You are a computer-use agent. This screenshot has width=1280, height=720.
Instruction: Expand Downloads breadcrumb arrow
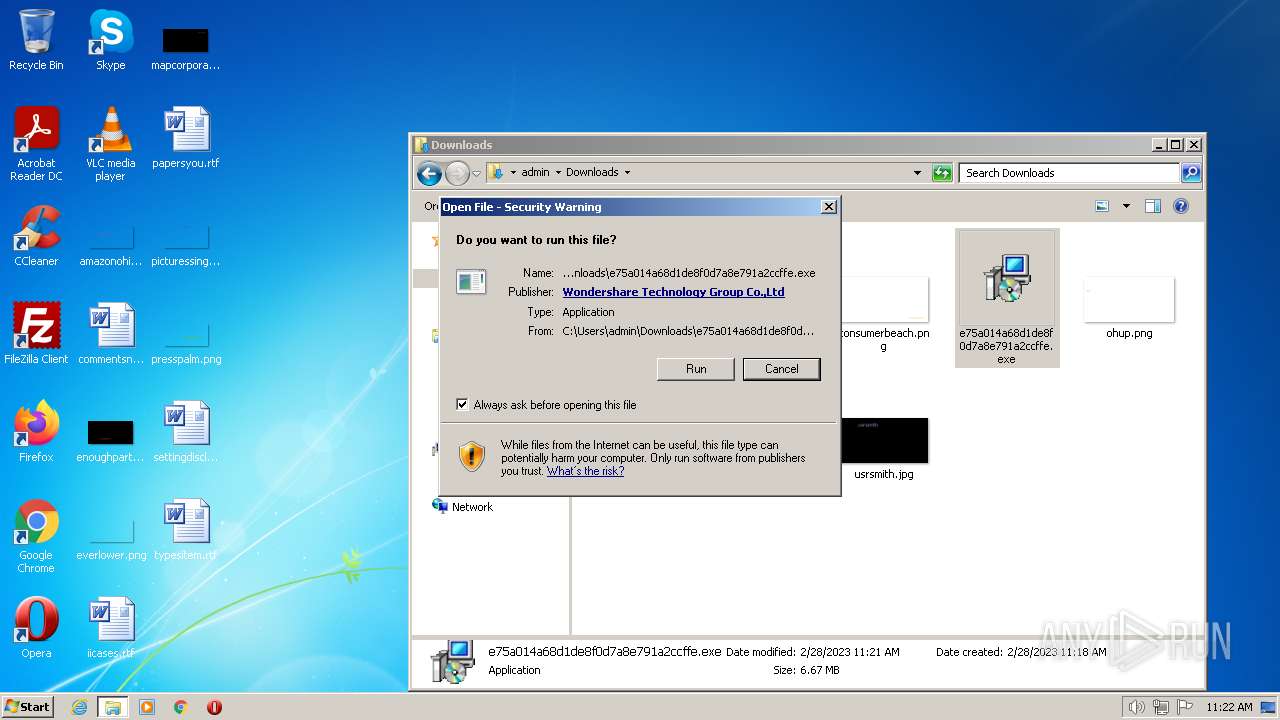coord(627,172)
